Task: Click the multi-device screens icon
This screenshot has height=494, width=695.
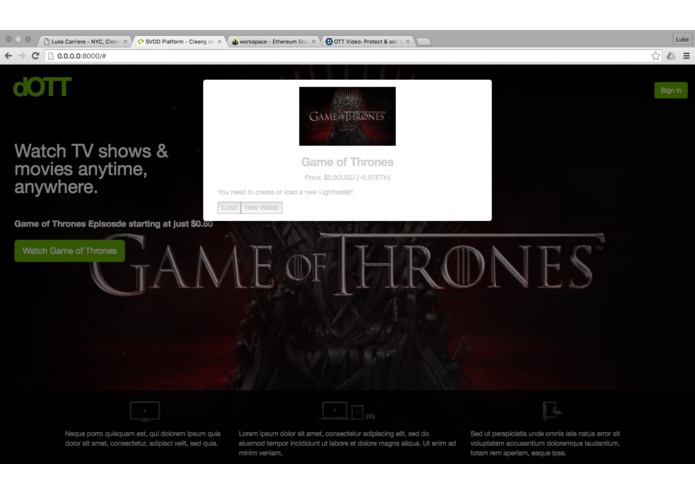Action: (x=348, y=411)
